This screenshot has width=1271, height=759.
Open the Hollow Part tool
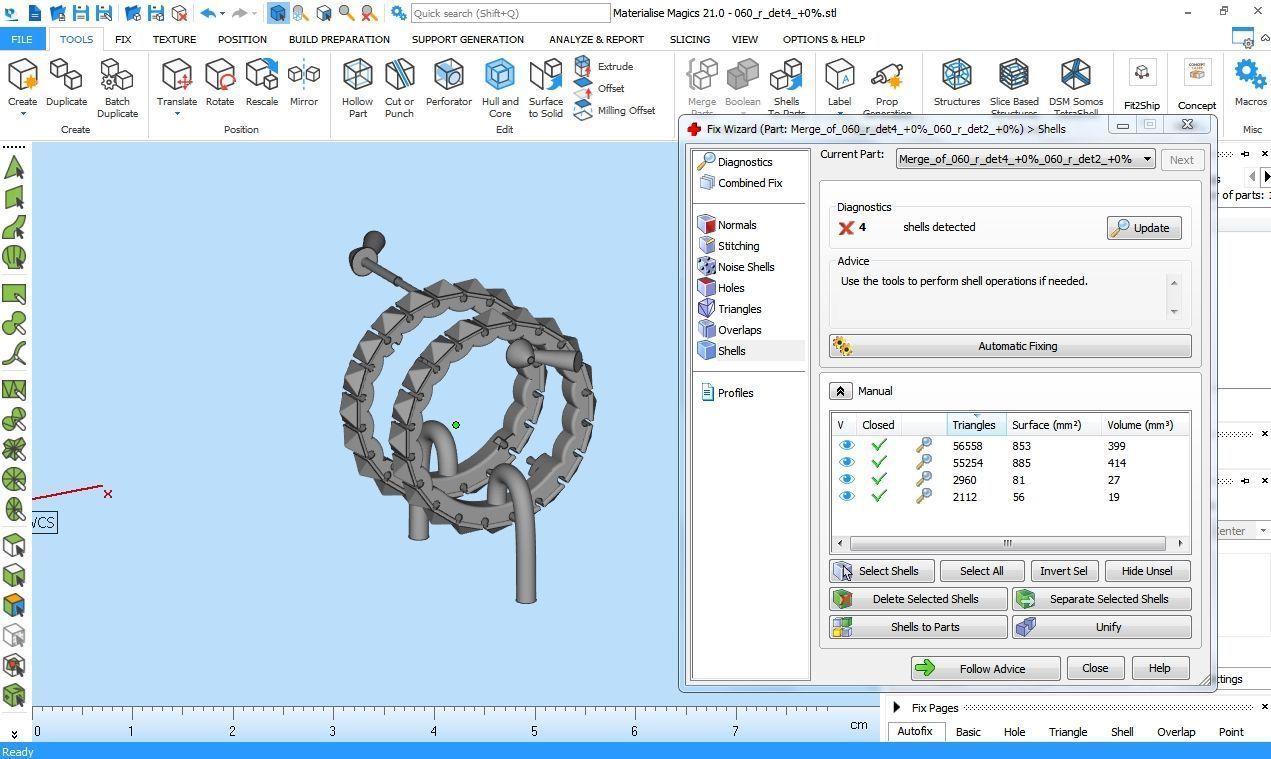[357, 88]
